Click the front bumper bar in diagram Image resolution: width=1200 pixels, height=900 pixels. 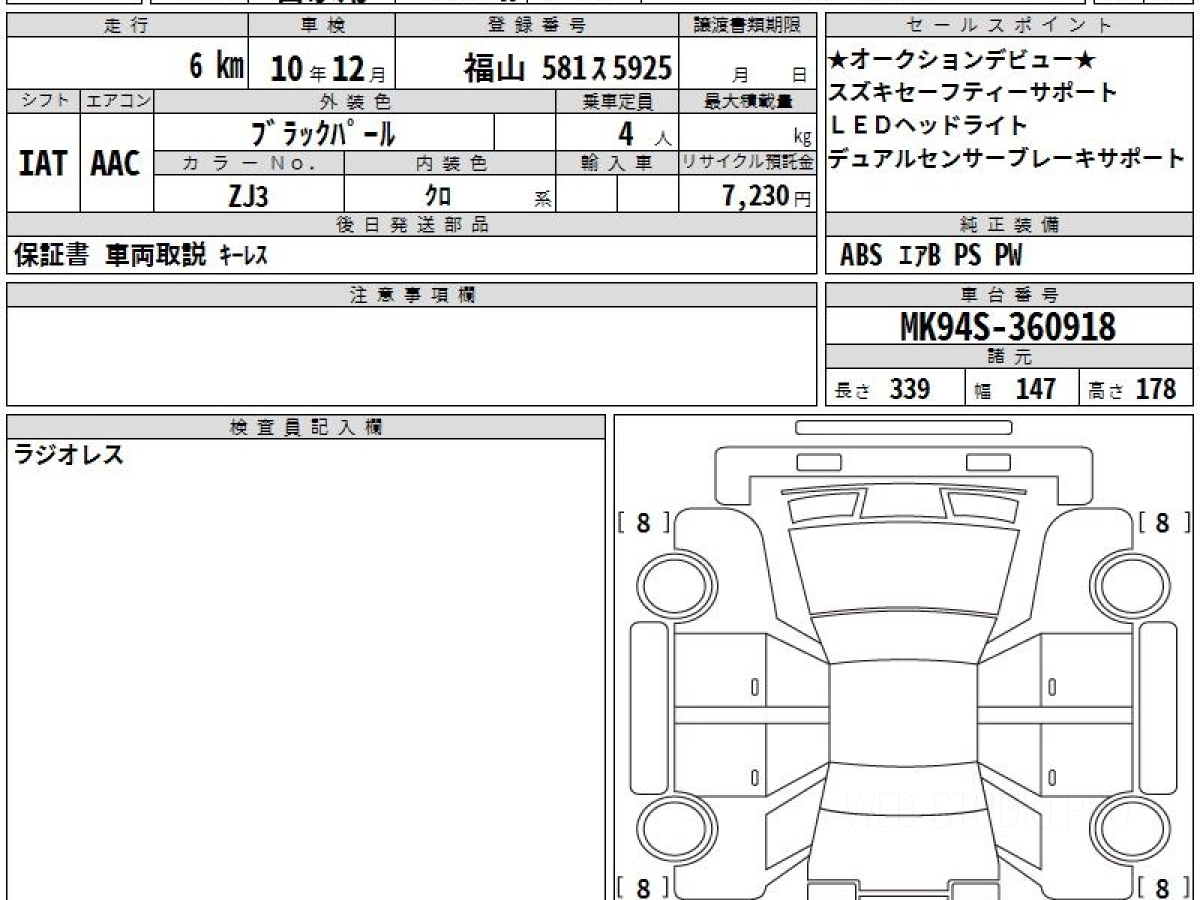(x=903, y=427)
